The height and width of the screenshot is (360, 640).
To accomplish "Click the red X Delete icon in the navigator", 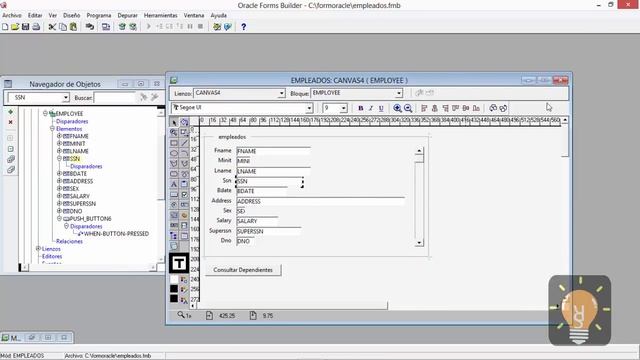I will coord(11,122).
